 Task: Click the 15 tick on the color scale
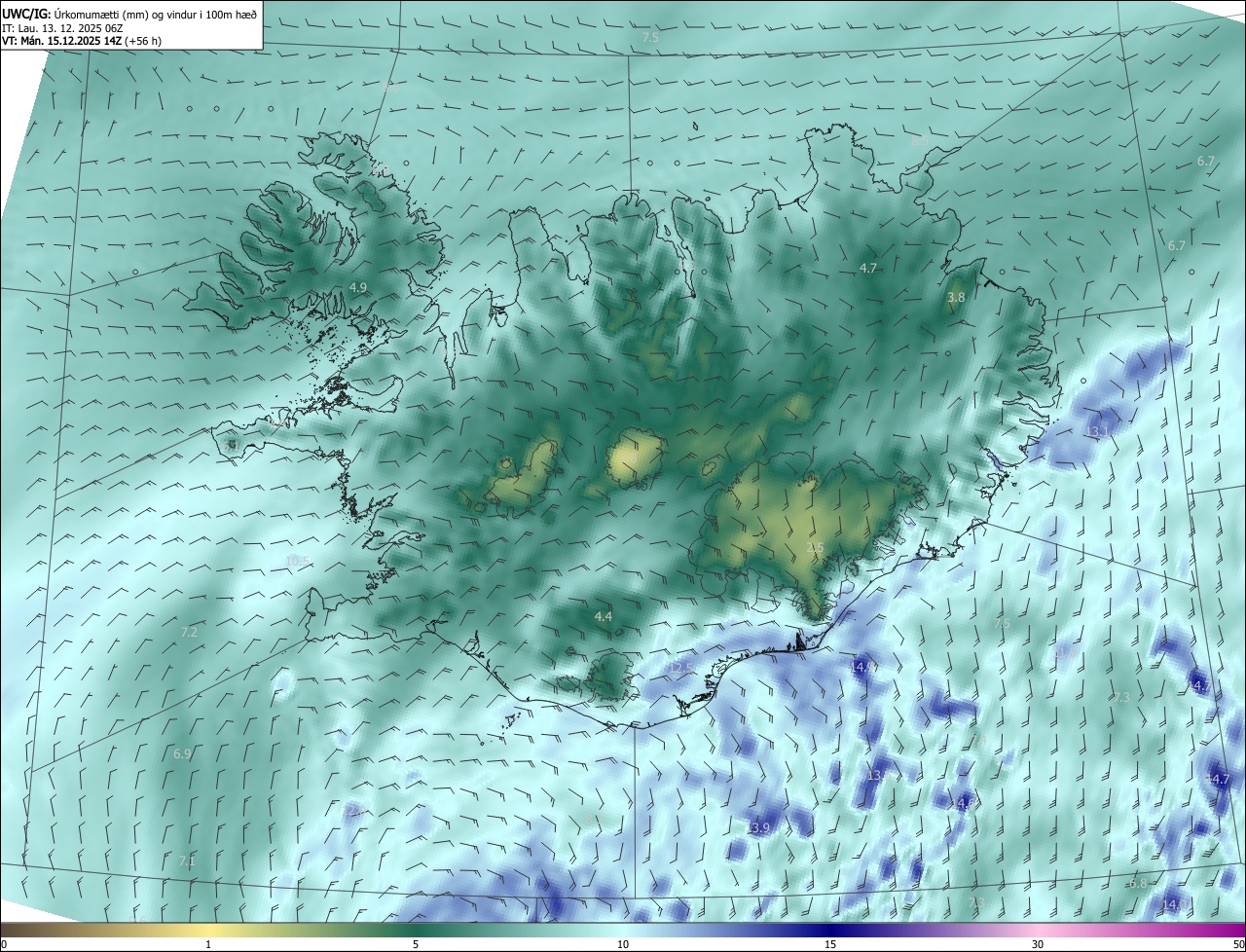(x=830, y=945)
